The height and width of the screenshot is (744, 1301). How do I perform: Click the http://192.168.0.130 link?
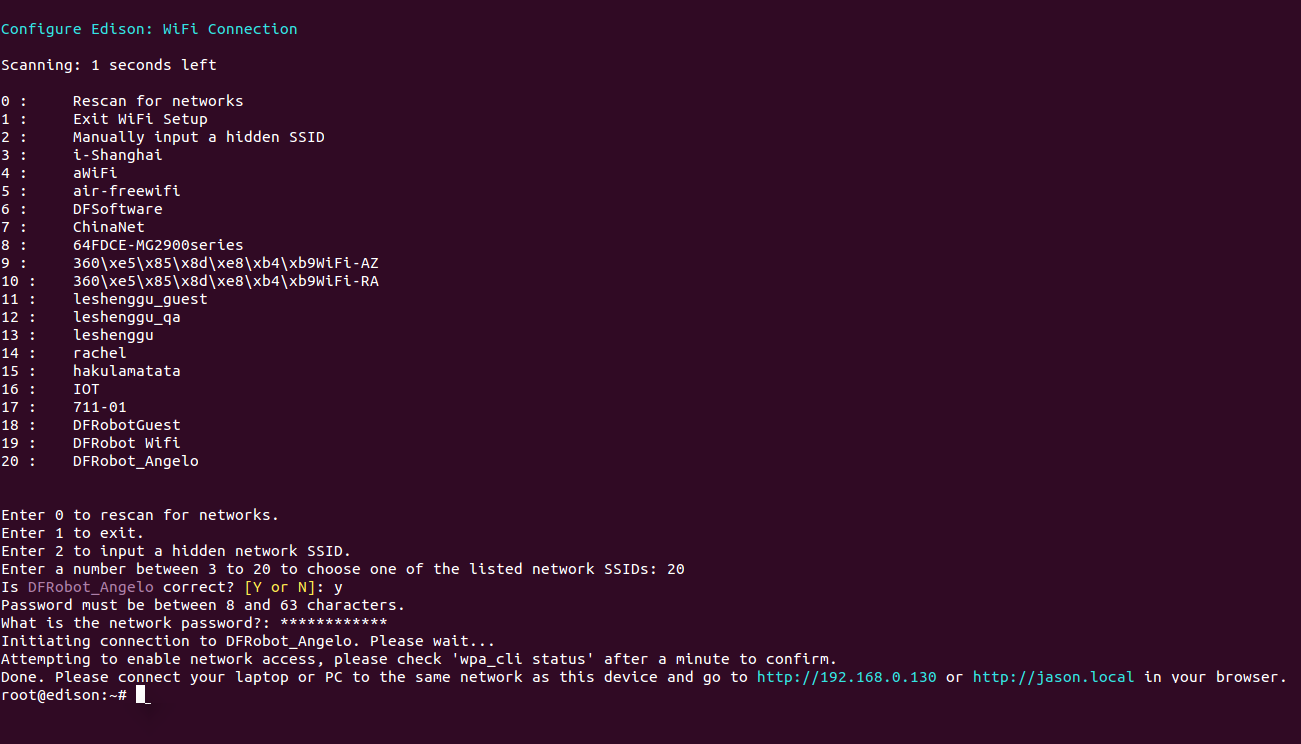coord(846,677)
